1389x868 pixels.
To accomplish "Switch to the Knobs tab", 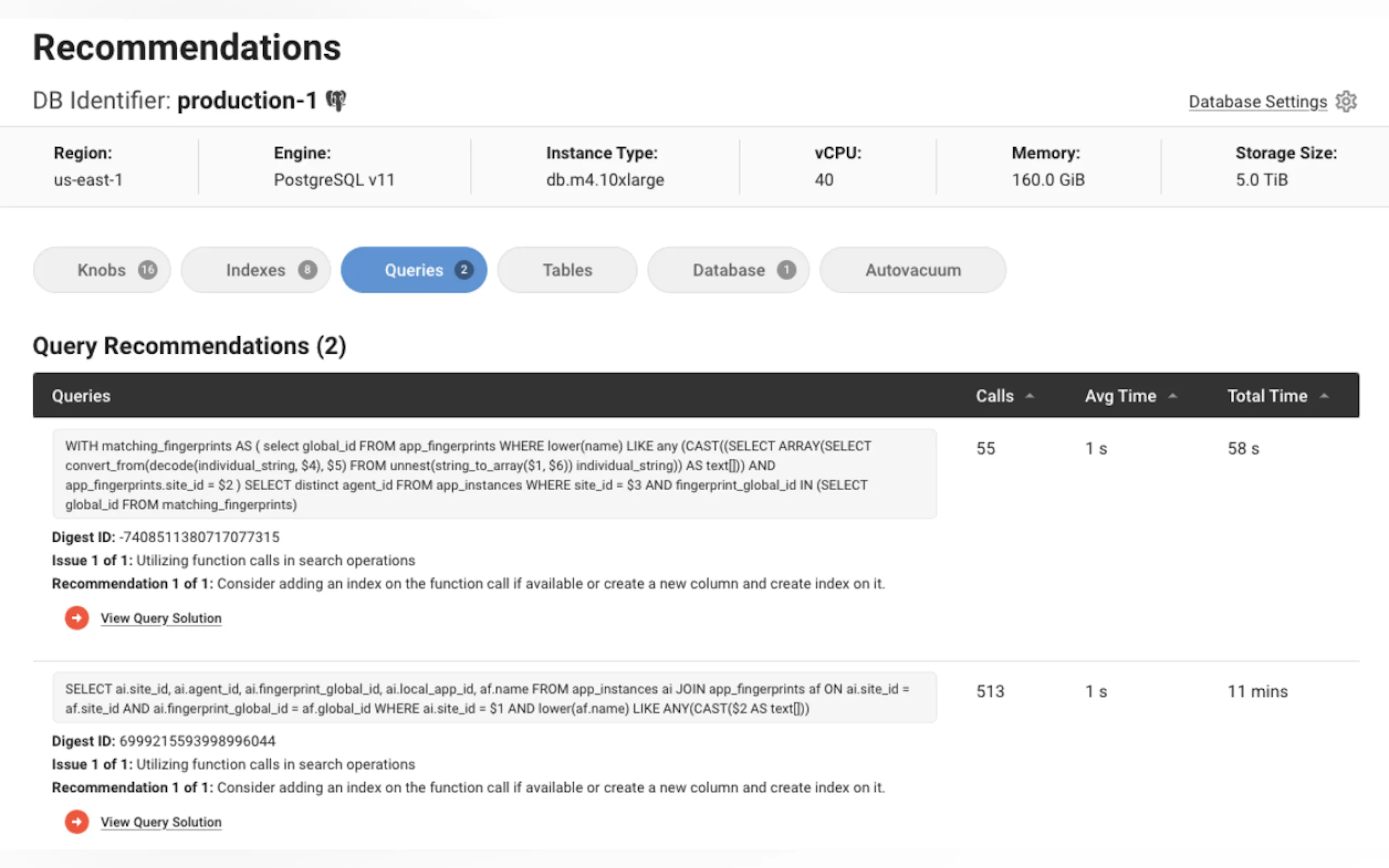I will click(101, 270).
